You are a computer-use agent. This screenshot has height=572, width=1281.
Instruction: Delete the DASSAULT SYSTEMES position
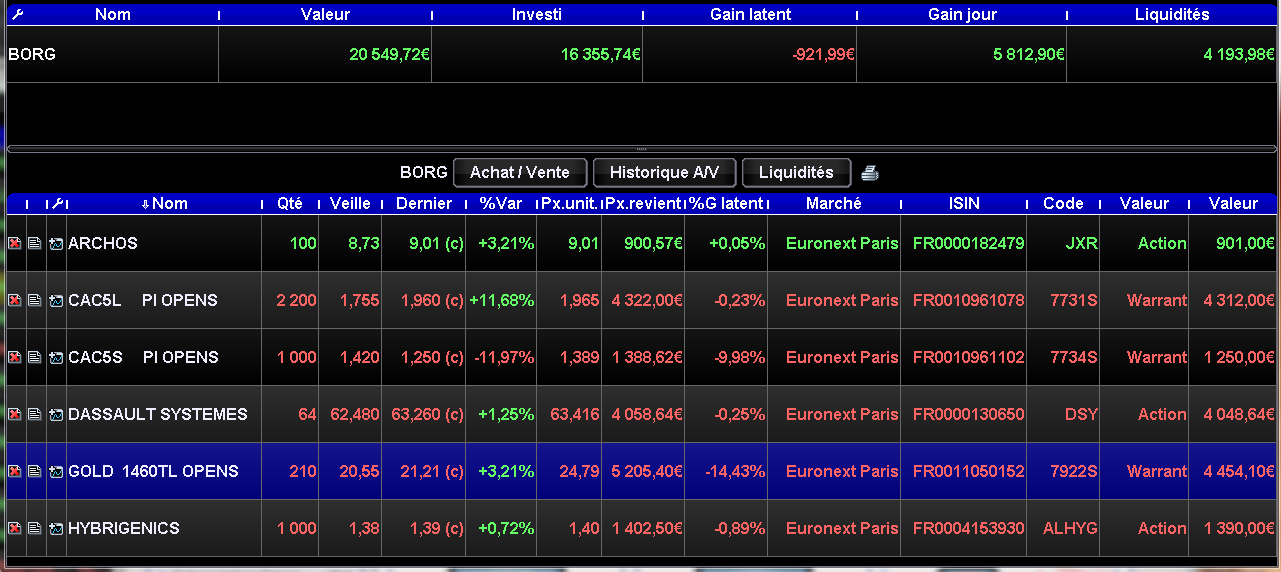pos(15,414)
